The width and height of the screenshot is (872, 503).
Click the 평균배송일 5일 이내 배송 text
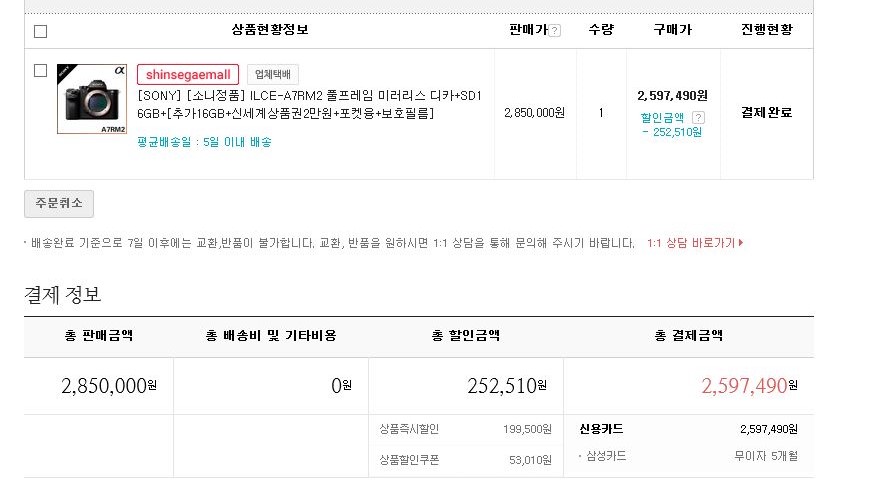click(204, 142)
